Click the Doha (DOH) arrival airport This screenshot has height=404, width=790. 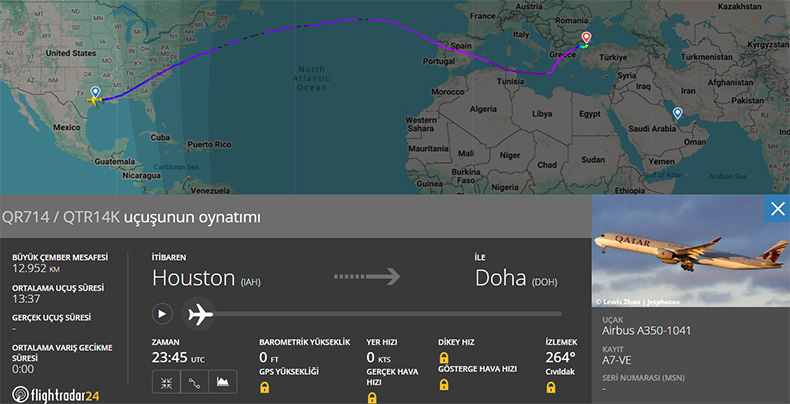(514, 278)
